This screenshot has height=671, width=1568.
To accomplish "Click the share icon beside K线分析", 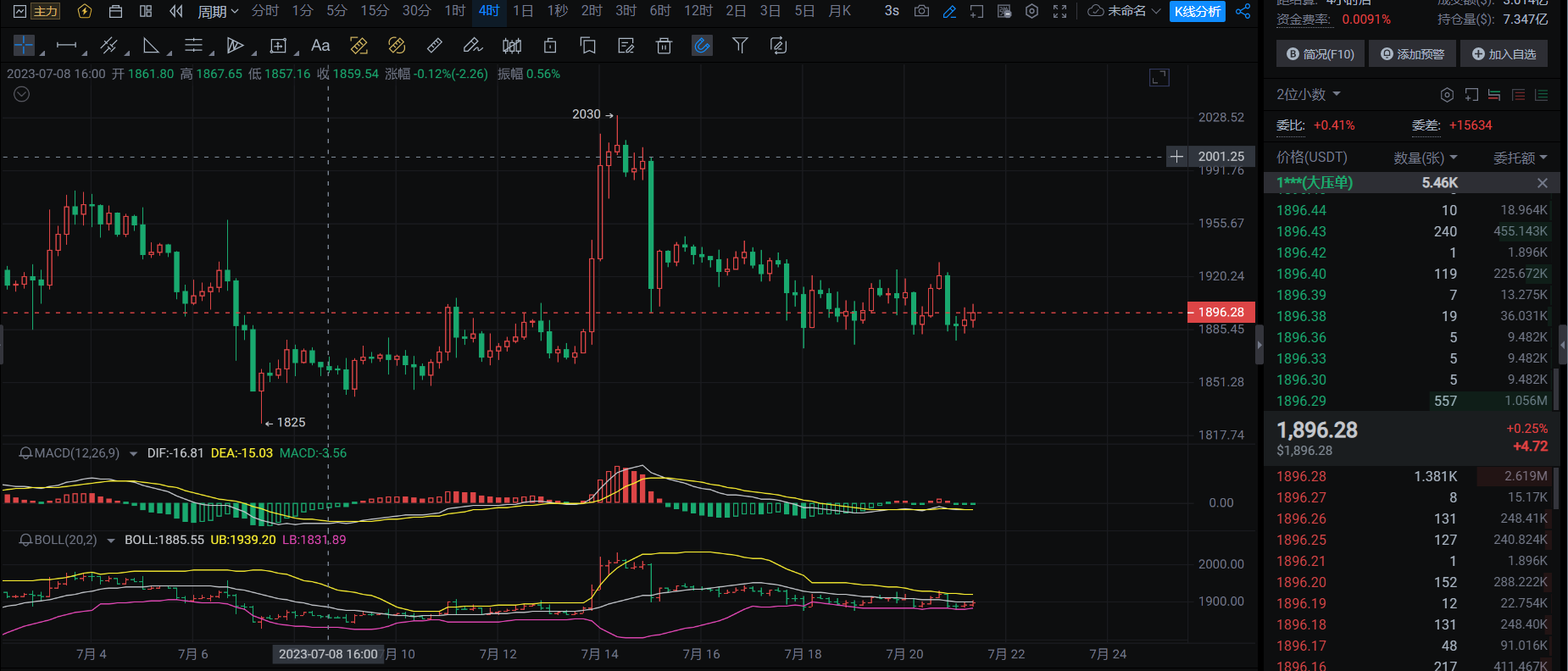I will 1243,11.
